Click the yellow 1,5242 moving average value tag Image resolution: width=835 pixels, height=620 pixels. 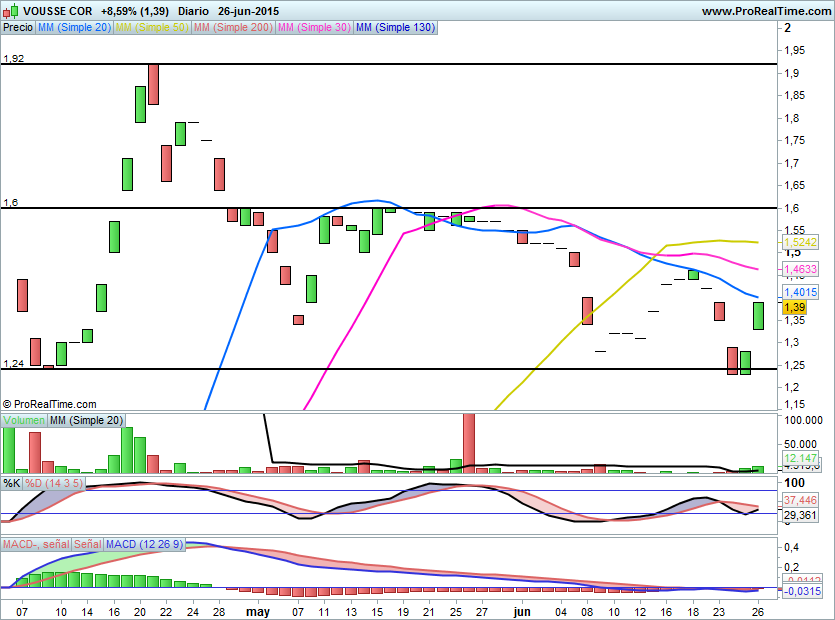[800, 242]
